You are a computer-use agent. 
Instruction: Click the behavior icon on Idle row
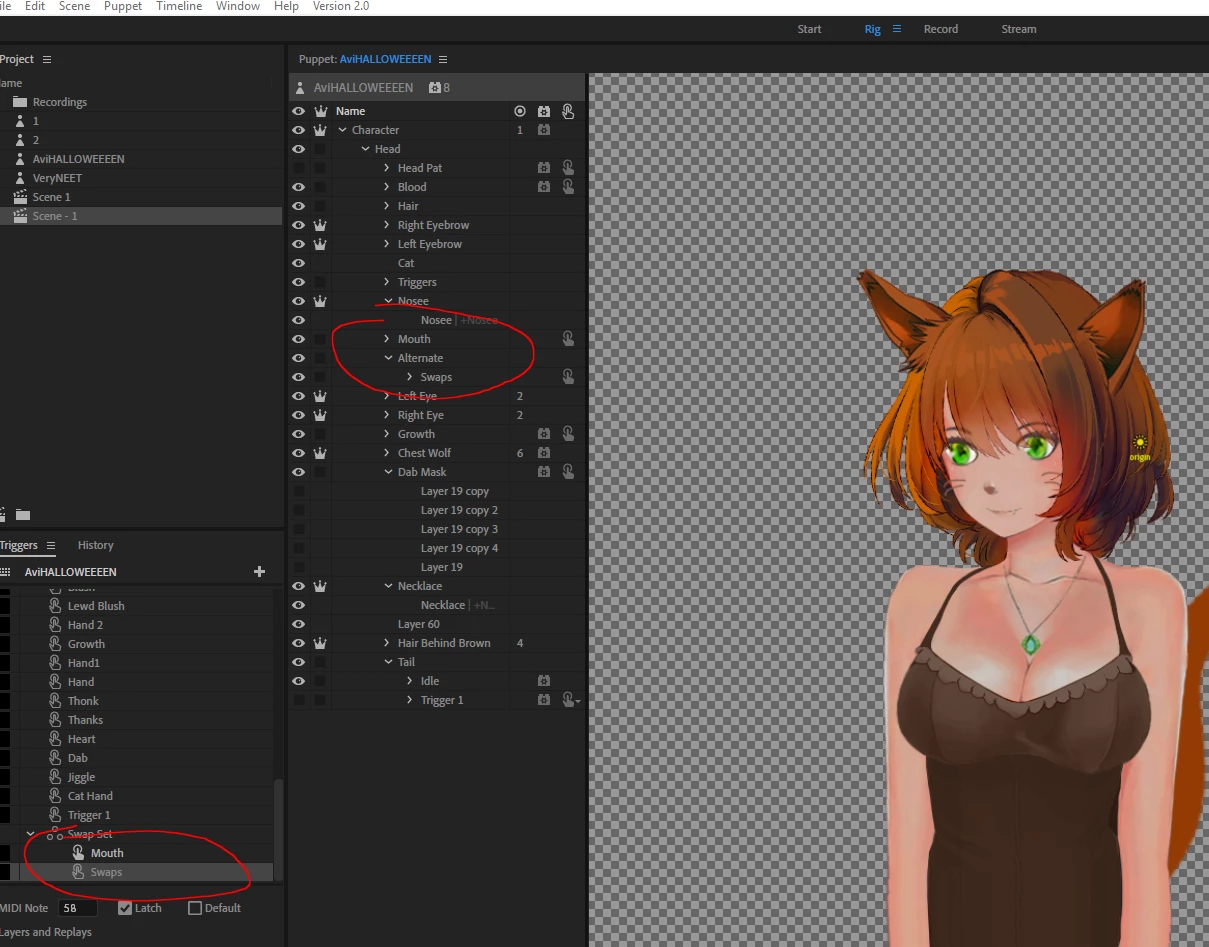tap(544, 681)
